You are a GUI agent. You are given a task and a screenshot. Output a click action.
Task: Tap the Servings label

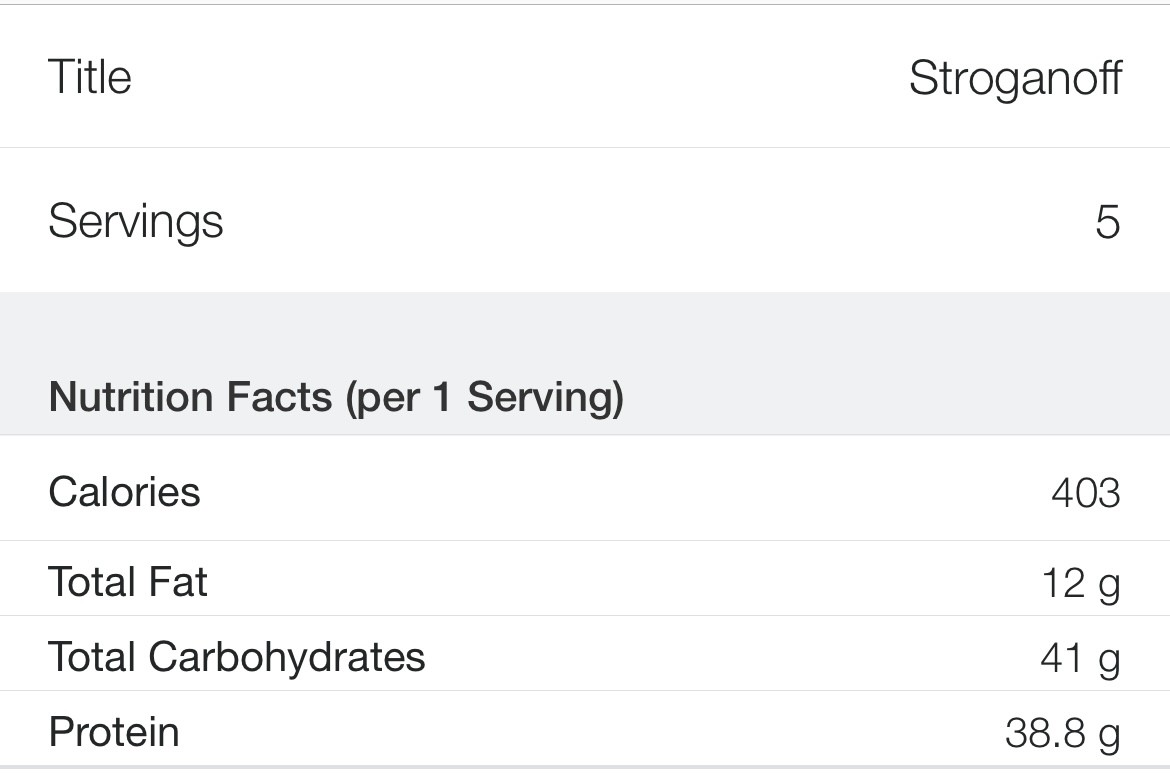pyautogui.click(x=135, y=221)
